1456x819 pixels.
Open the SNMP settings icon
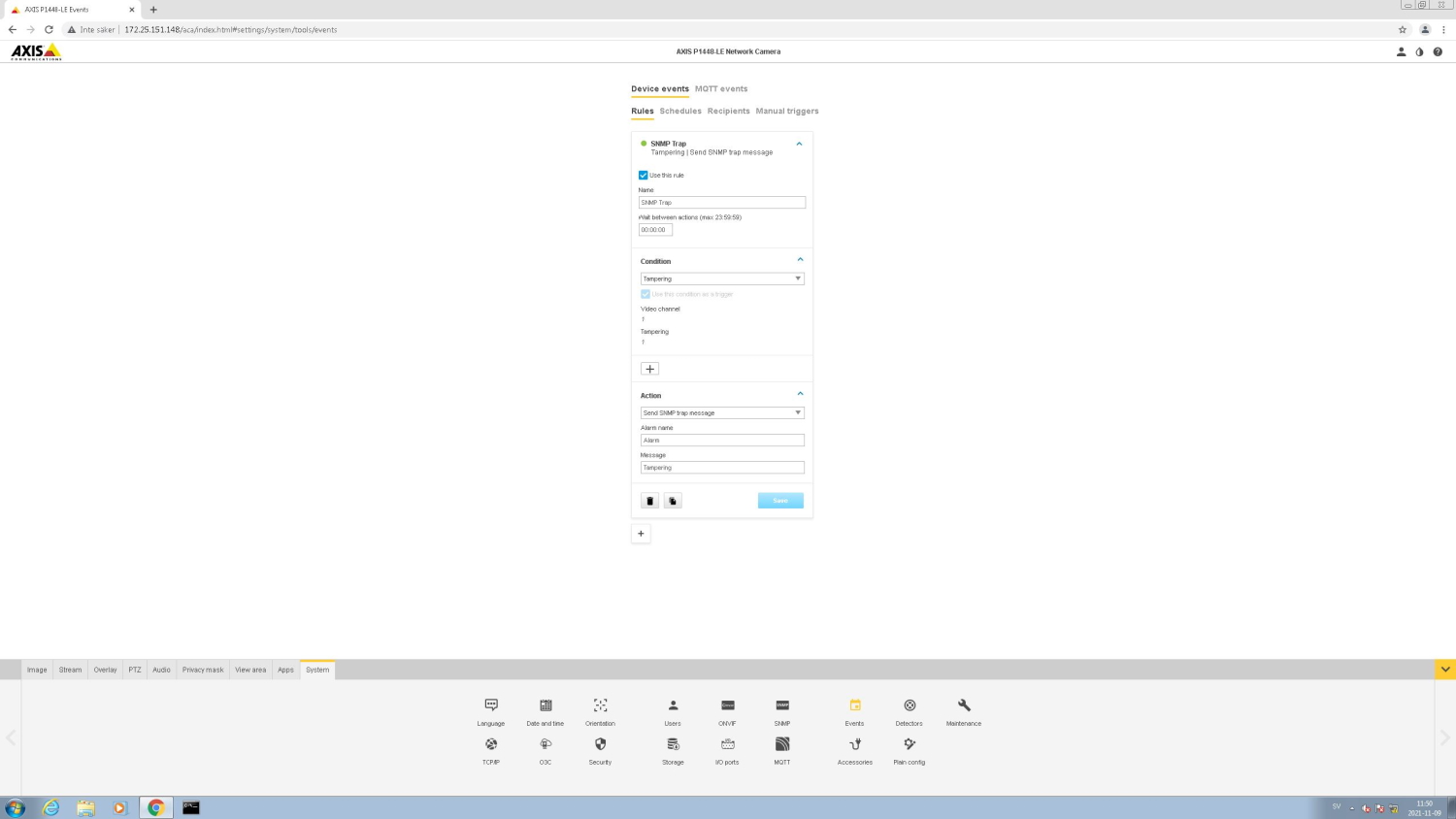(782, 705)
